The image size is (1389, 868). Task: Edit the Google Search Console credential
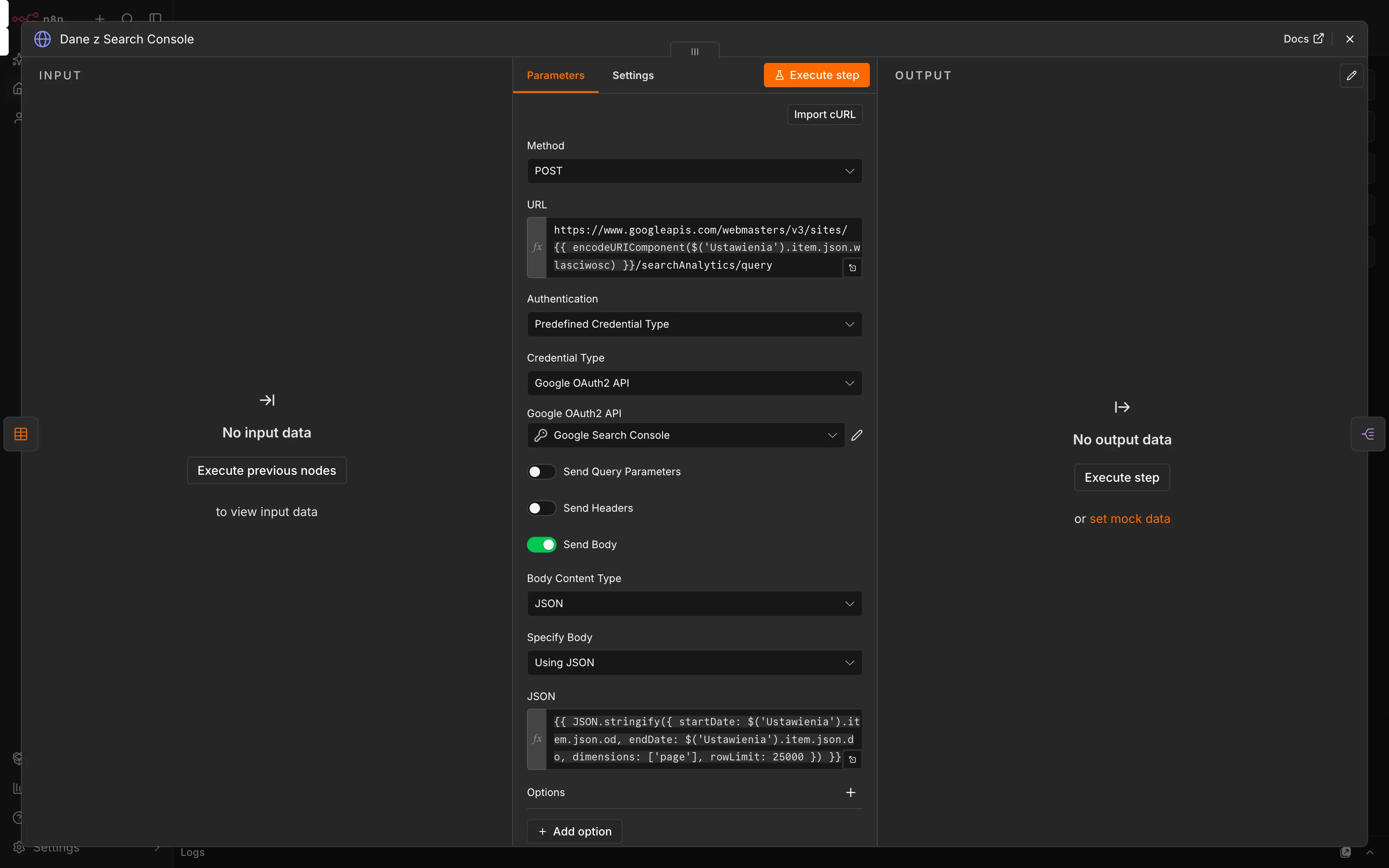click(856, 435)
